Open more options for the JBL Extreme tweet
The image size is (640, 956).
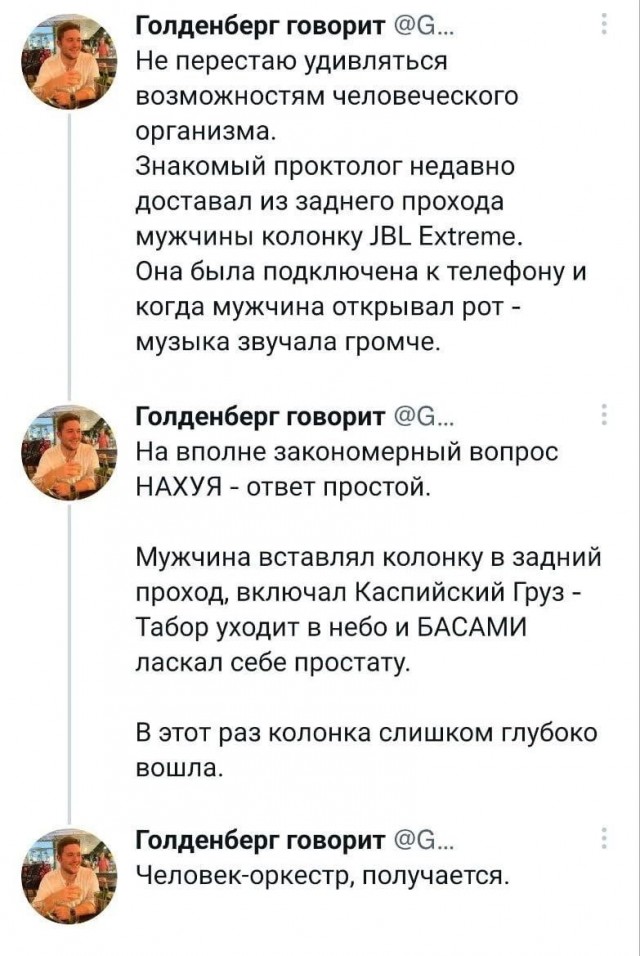coord(603,25)
